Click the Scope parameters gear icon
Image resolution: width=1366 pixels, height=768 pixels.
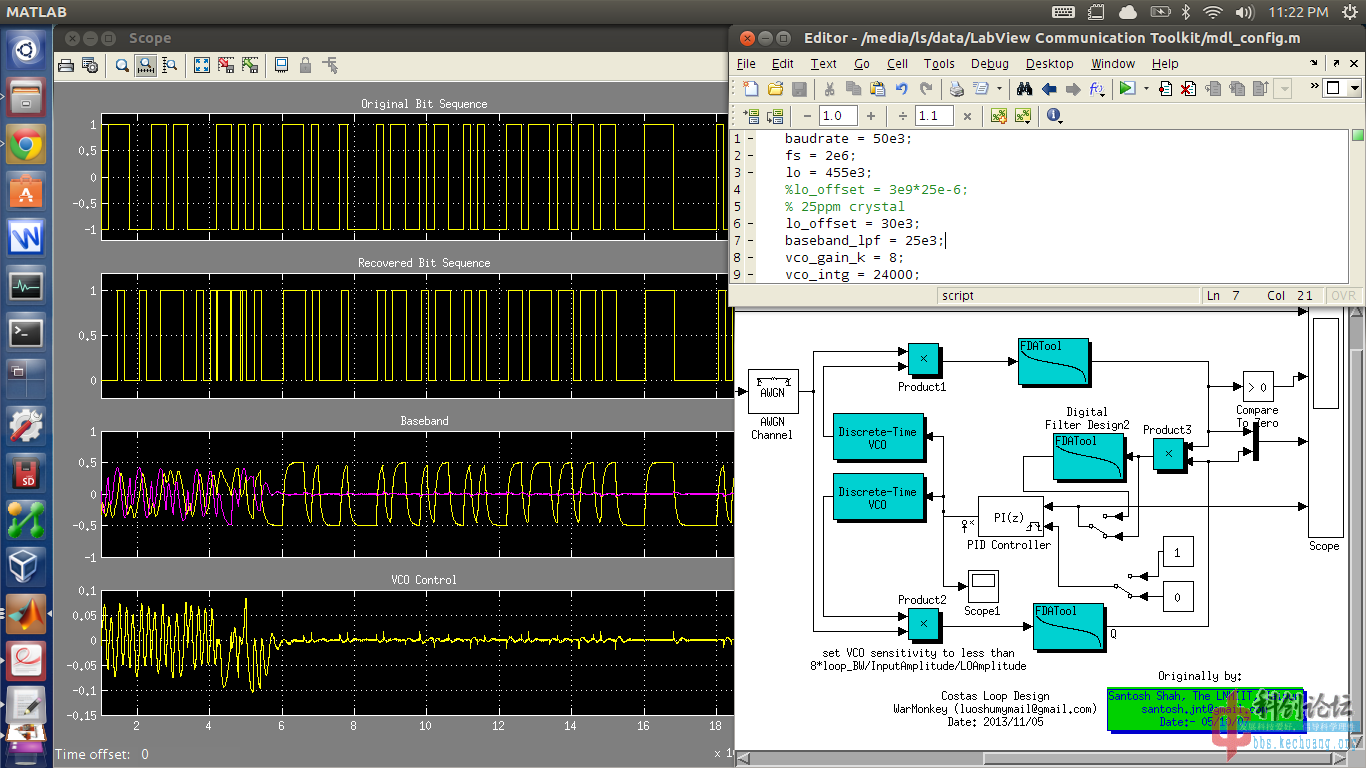coord(90,65)
